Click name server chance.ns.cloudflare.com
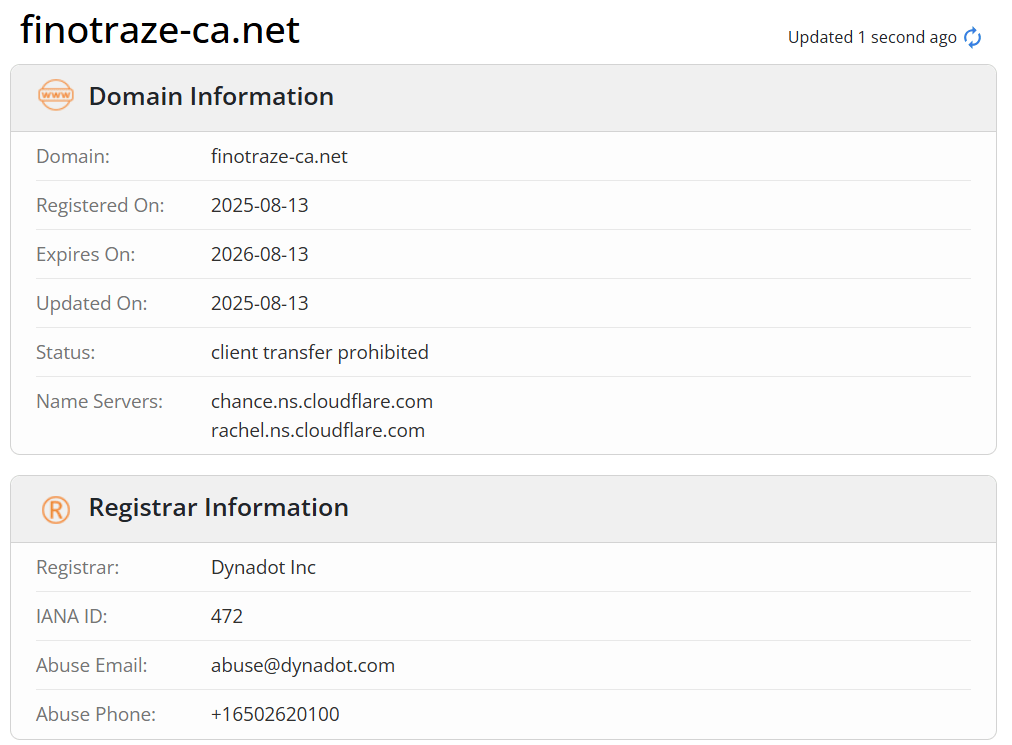Image resolution: width=1012 pixels, height=745 pixels. click(321, 402)
